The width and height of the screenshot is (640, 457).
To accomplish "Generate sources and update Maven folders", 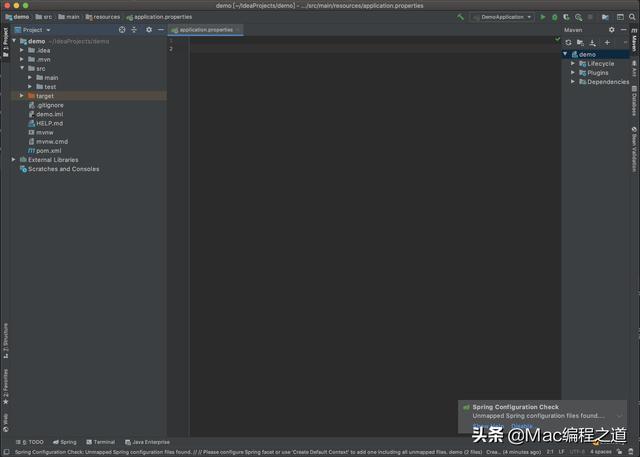I will tap(580, 42).
